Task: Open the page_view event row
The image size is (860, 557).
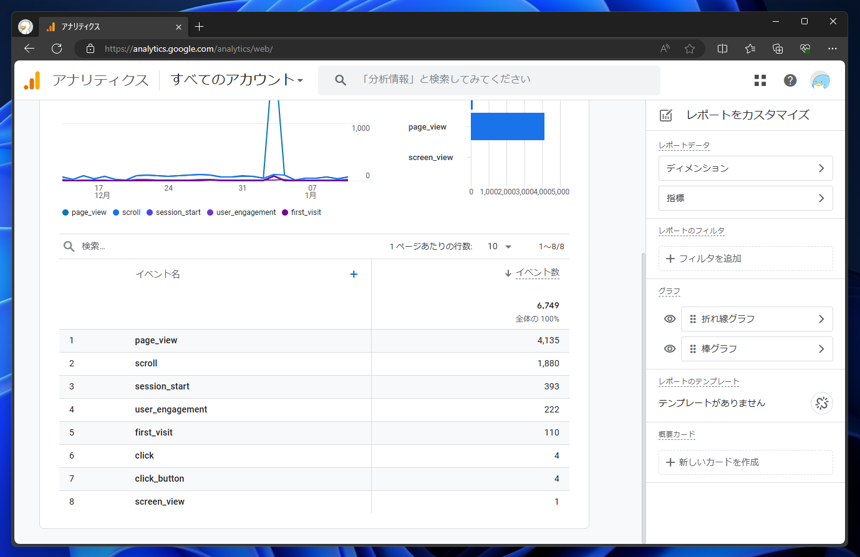Action: [x=314, y=340]
